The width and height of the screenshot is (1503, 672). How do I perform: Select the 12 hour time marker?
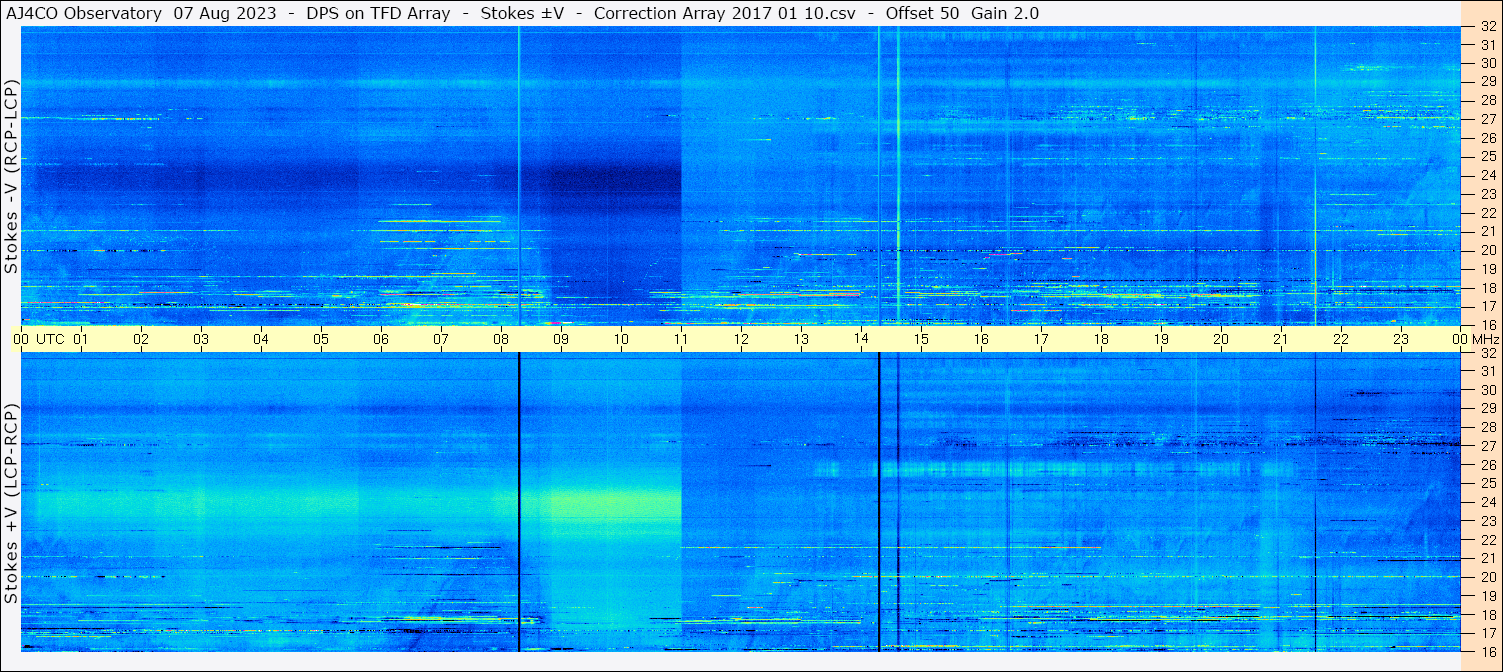click(x=741, y=339)
